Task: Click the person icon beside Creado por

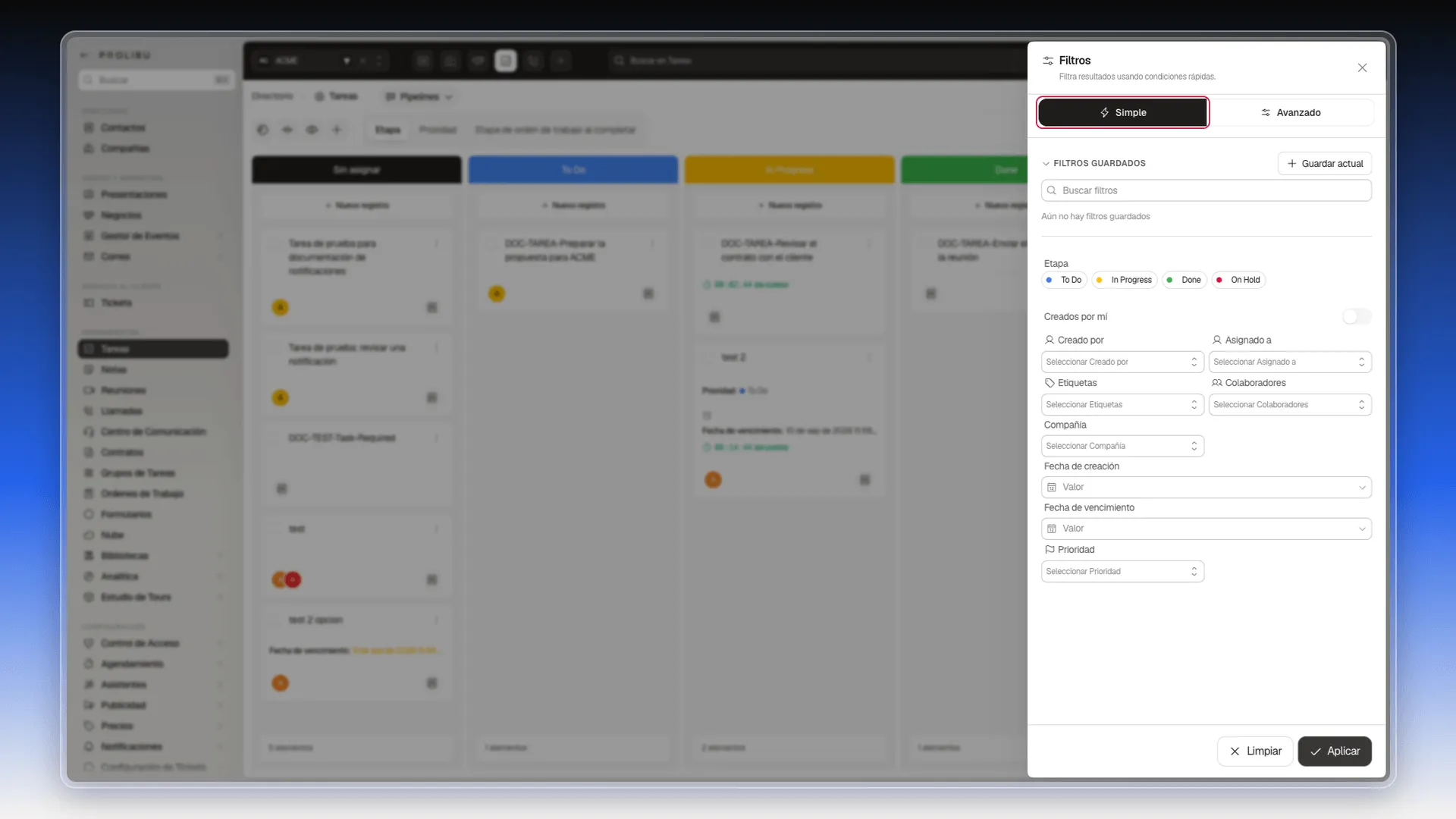Action: click(1050, 340)
